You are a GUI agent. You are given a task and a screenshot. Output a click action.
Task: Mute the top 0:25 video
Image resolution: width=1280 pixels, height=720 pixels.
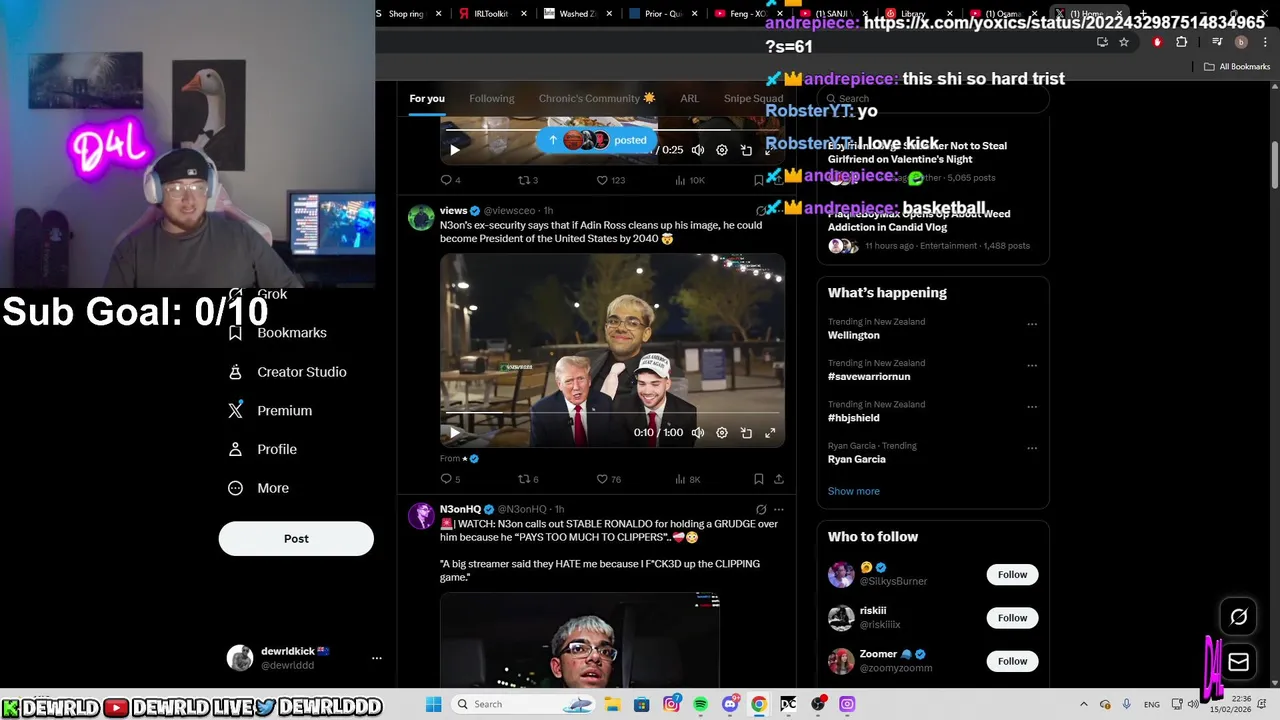tap(698, 150)
